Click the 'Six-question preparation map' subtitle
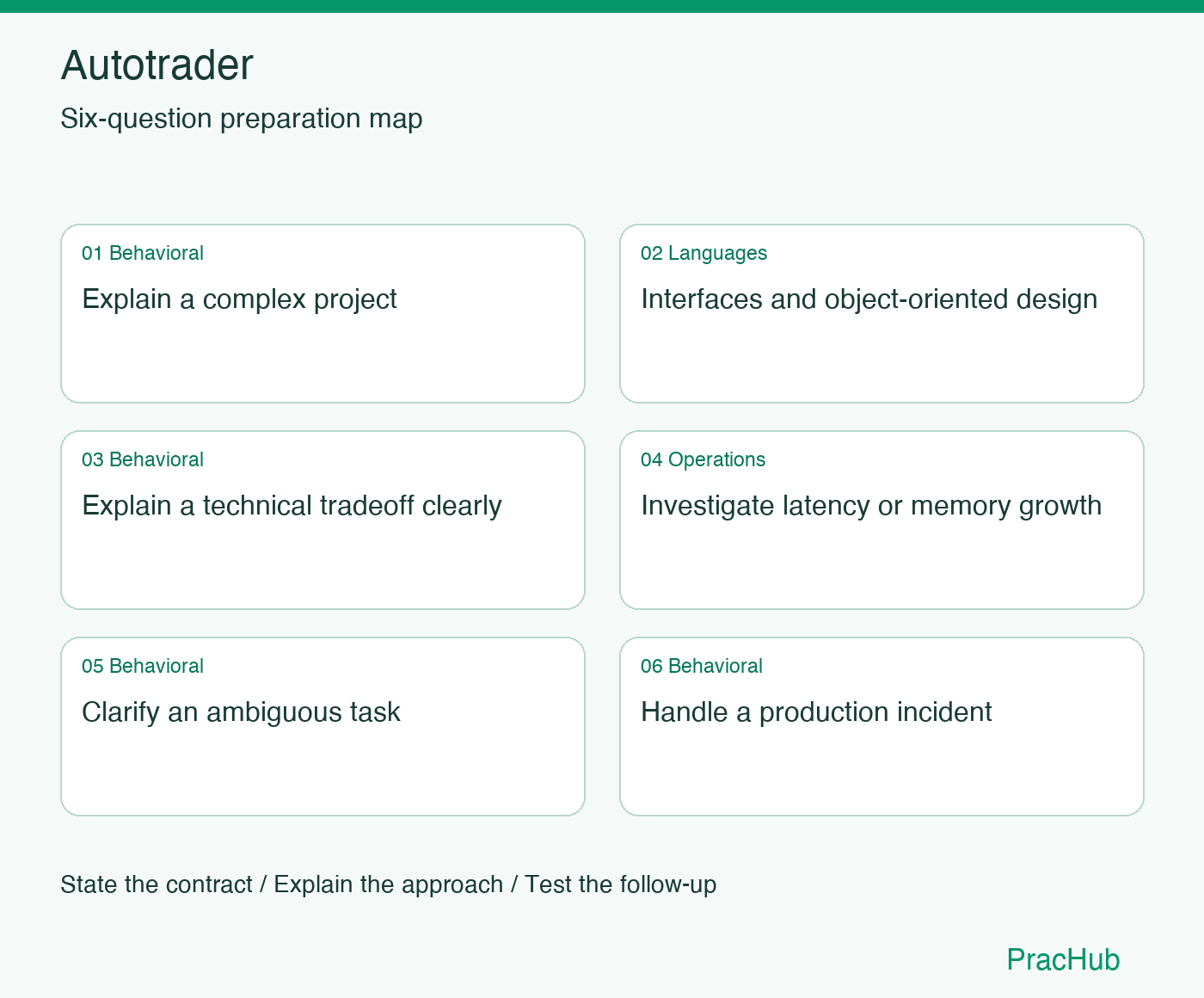Viewport: 1204px width, 998px height. 242,119
